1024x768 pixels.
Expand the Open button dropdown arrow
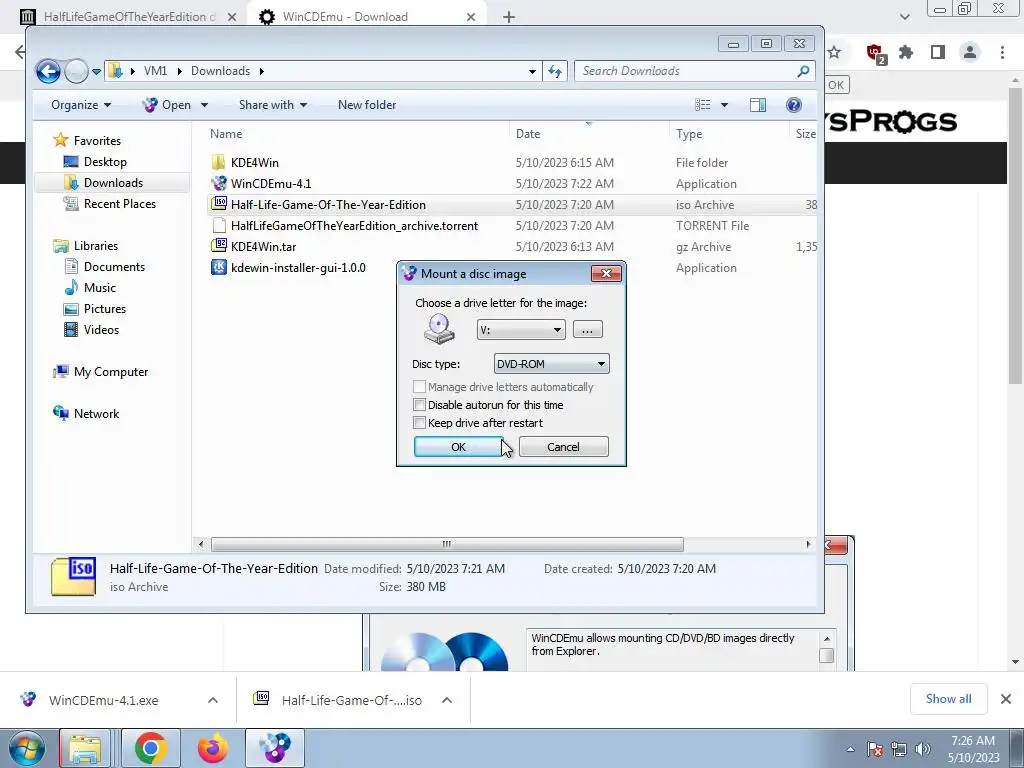(204, 105)
